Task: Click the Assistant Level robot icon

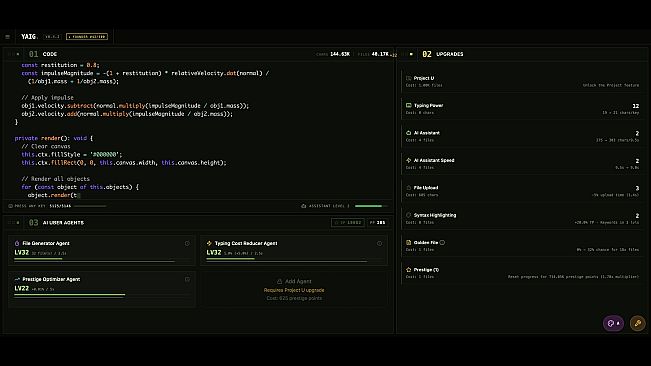Action: [x=303, y=206]
